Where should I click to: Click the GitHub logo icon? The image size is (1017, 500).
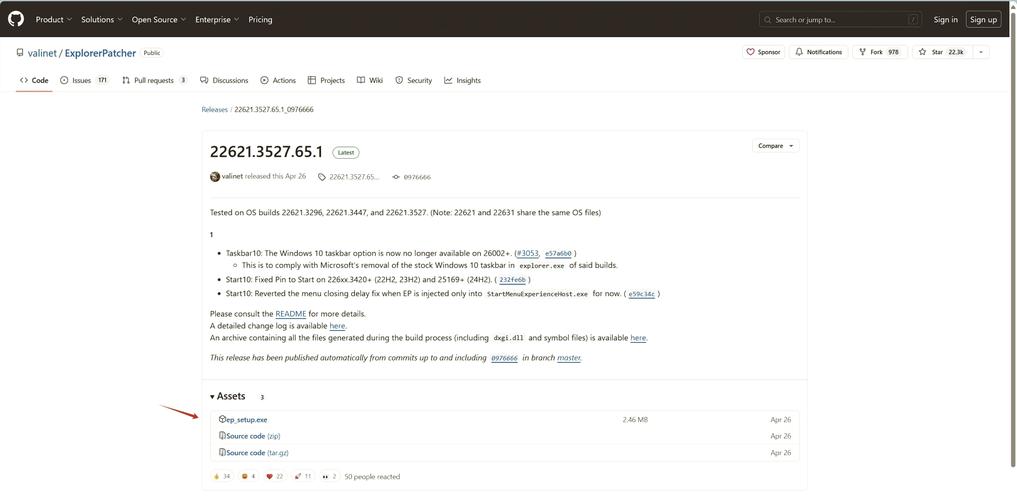(16, 19)
